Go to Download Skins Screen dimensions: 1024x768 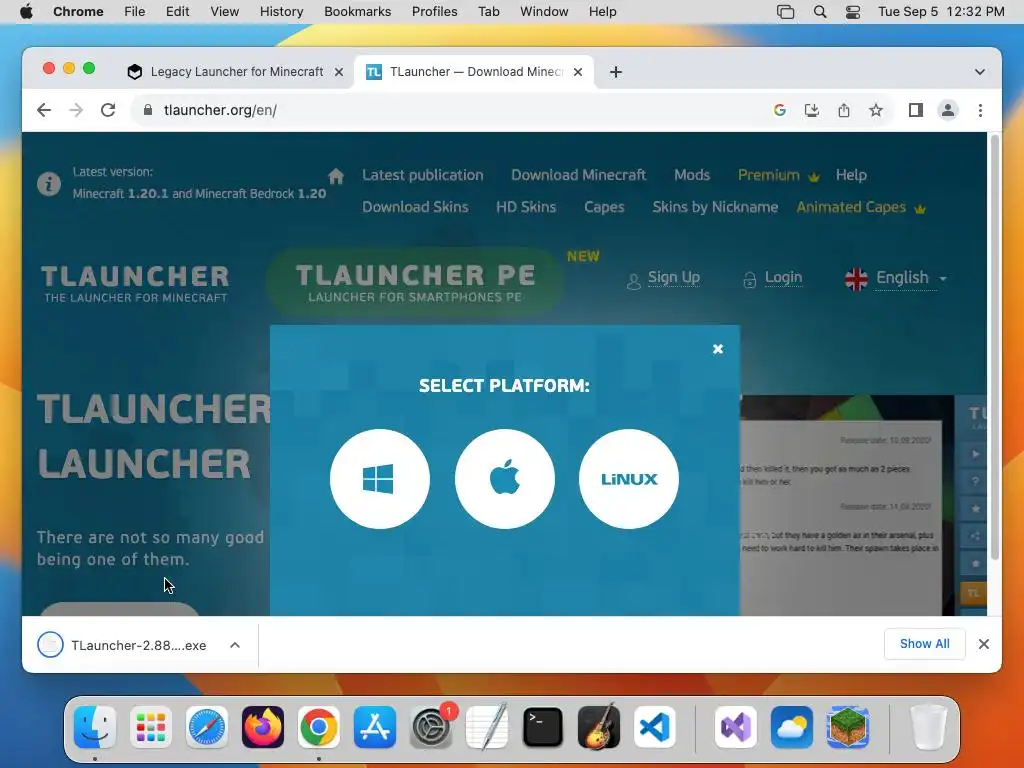(415, 207)
